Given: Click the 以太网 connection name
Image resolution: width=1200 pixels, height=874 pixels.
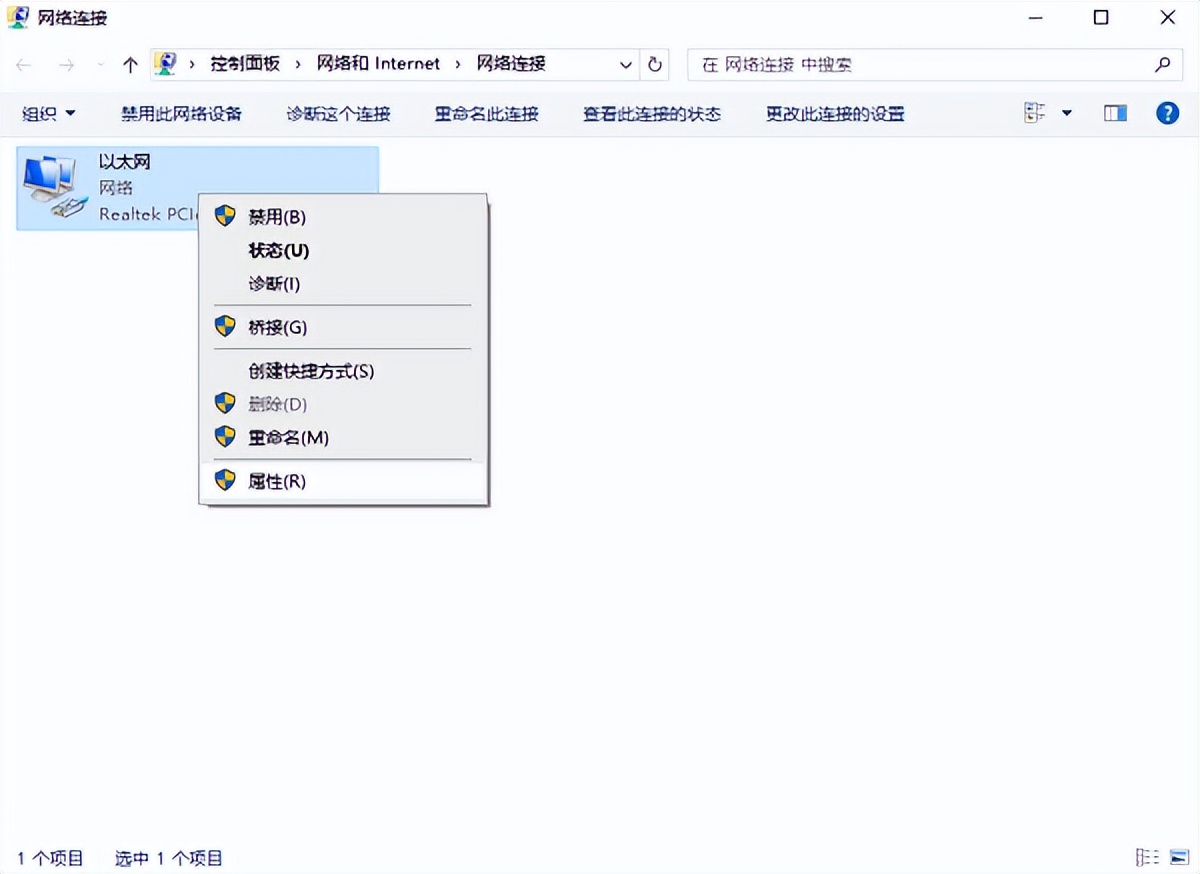Looking at the screenshot, I should [x=125, y=162].
